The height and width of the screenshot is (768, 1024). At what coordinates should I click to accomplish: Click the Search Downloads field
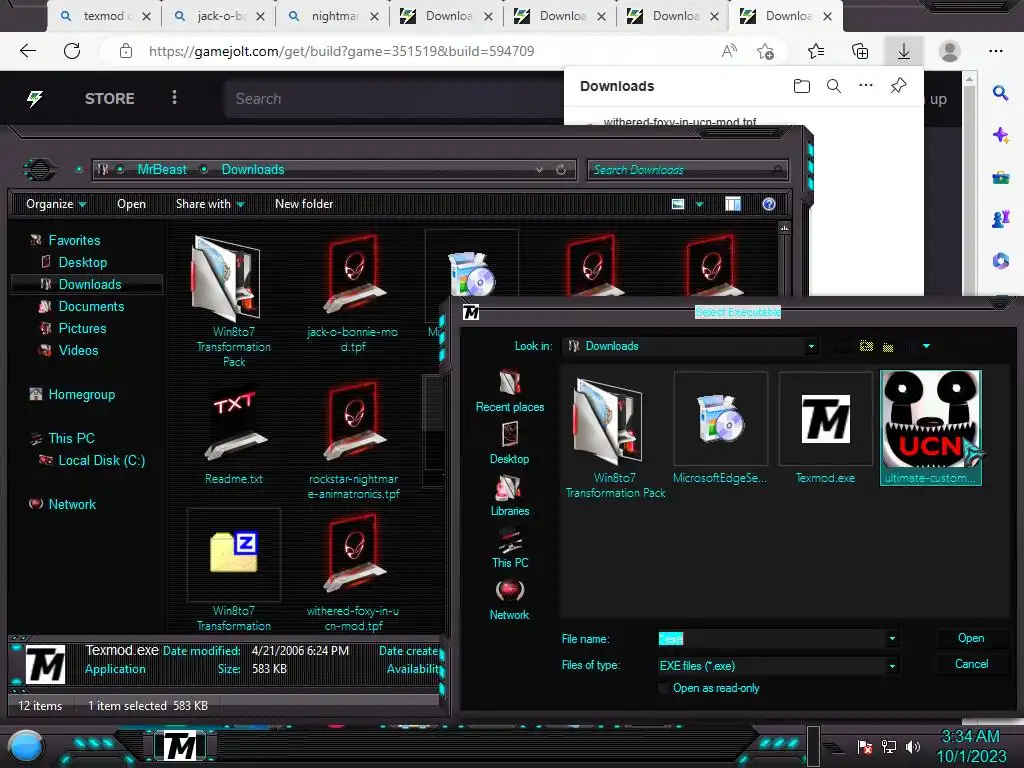pyautogui.click(x=686, y=170)
